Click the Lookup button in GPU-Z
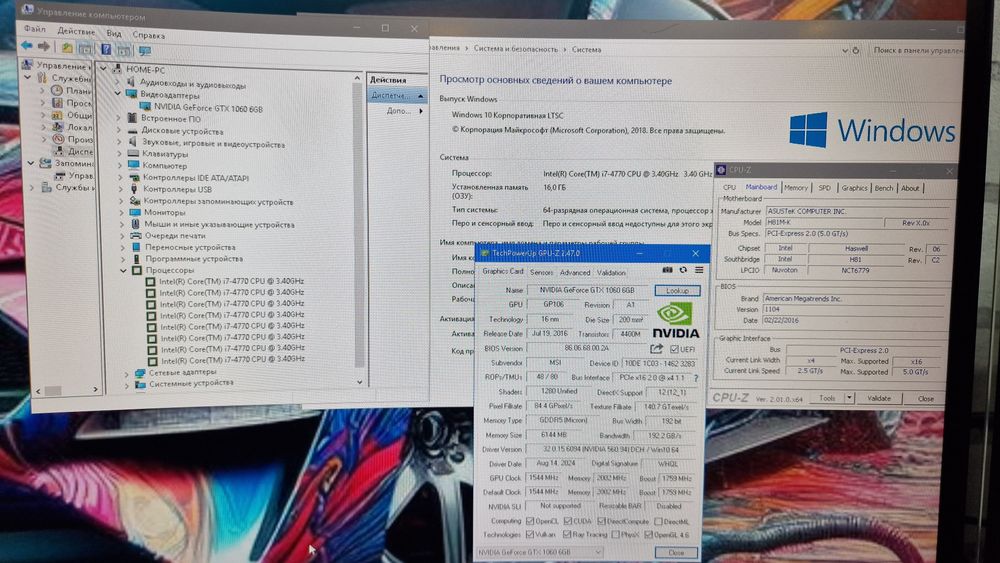Screen dimensions: 1000x563 677,291
